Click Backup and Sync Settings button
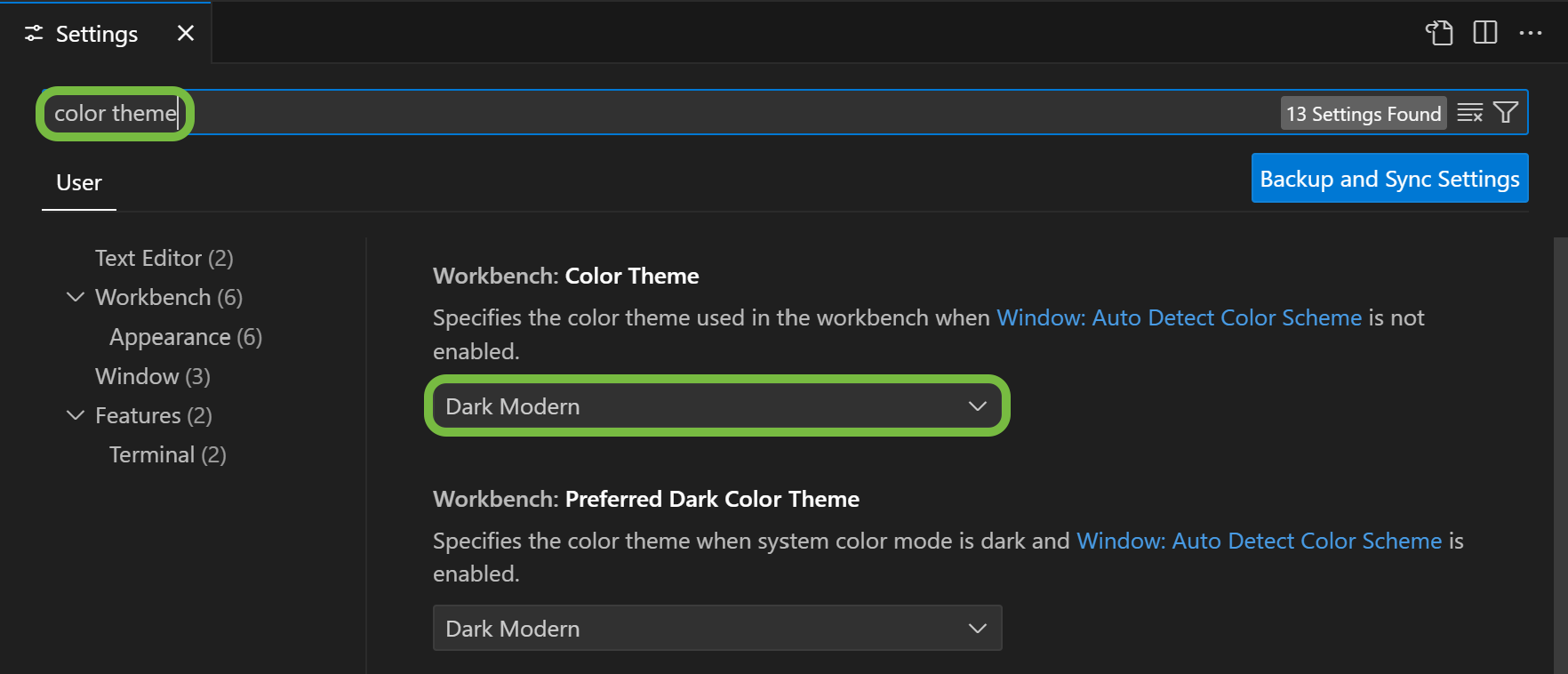Viewport: 1568px width, 674px height. click(x=1390, y=179)
